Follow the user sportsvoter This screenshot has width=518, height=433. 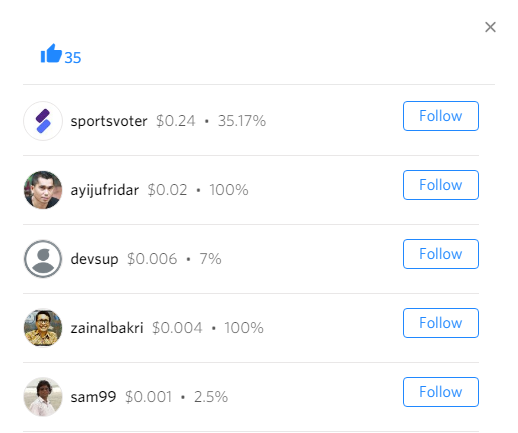[x=441, y=116]
